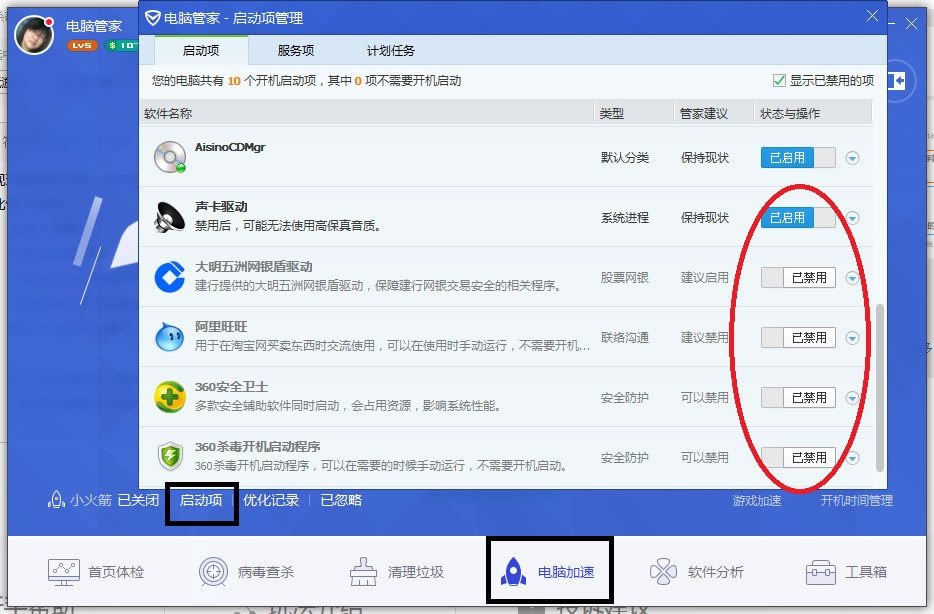Click 股票网银 type cell
The height and width of the screenshot is (614, 934).
click(625, 278)
